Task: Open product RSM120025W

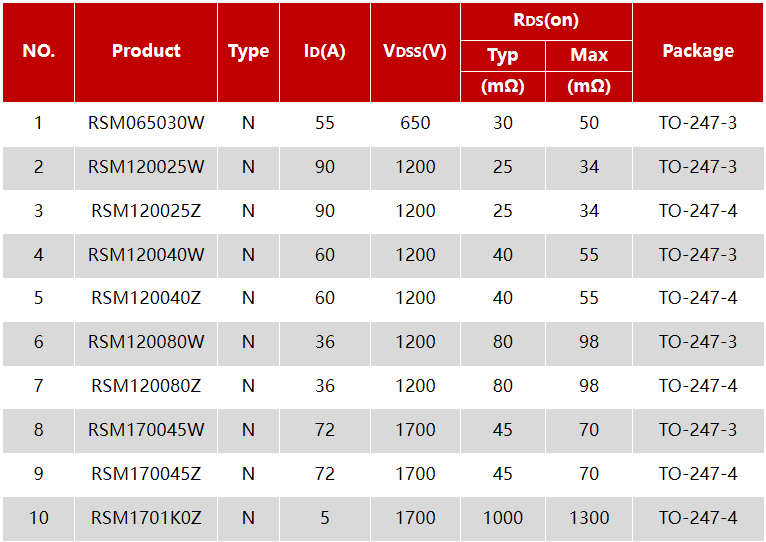Action: tap(146, 167)
